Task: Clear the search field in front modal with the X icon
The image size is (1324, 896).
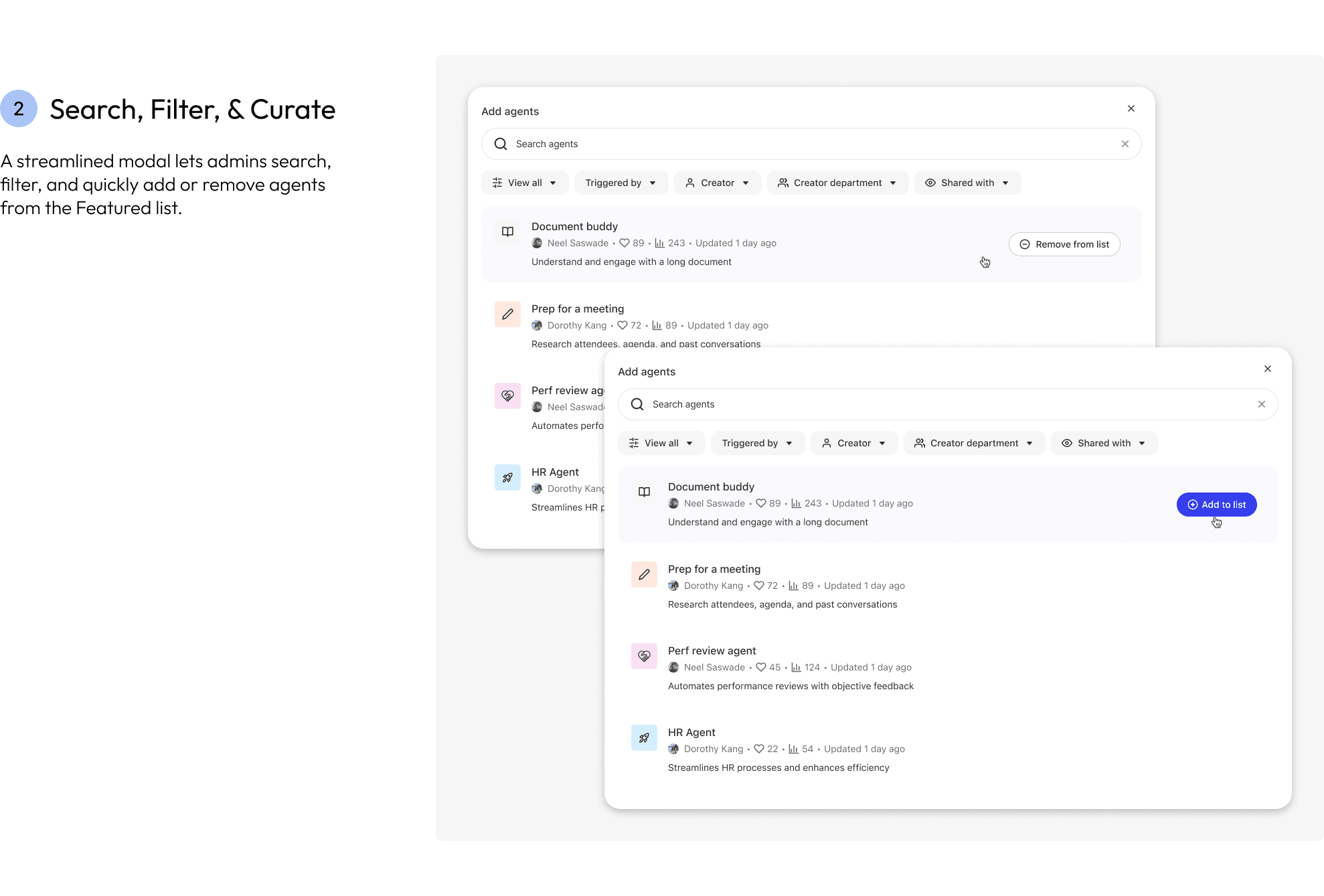Action: click(x=1261, y=404)
